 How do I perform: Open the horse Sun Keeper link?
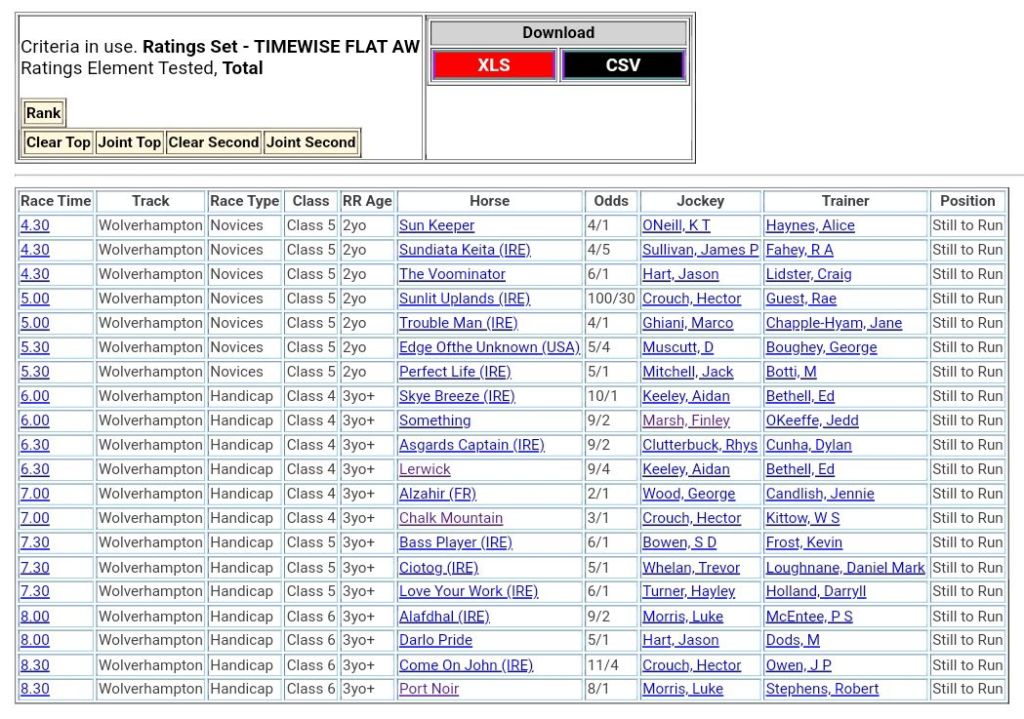[436, 226]
